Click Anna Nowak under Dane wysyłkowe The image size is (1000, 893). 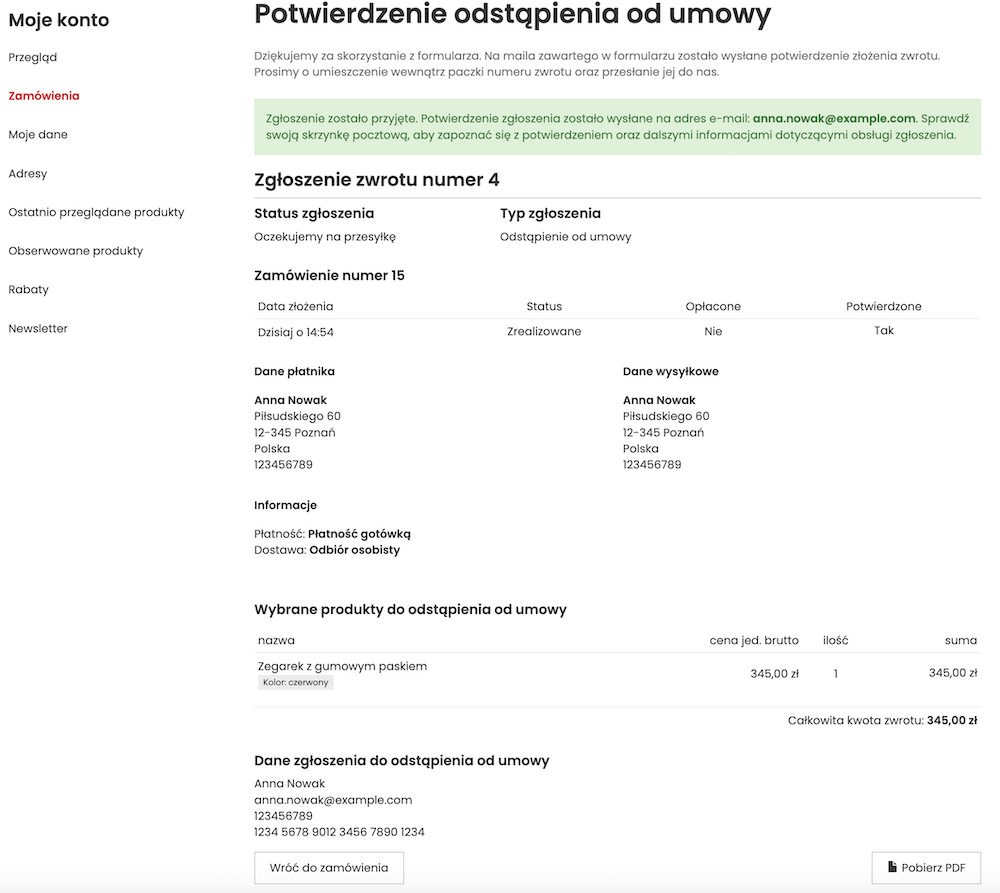coord(659,400)
